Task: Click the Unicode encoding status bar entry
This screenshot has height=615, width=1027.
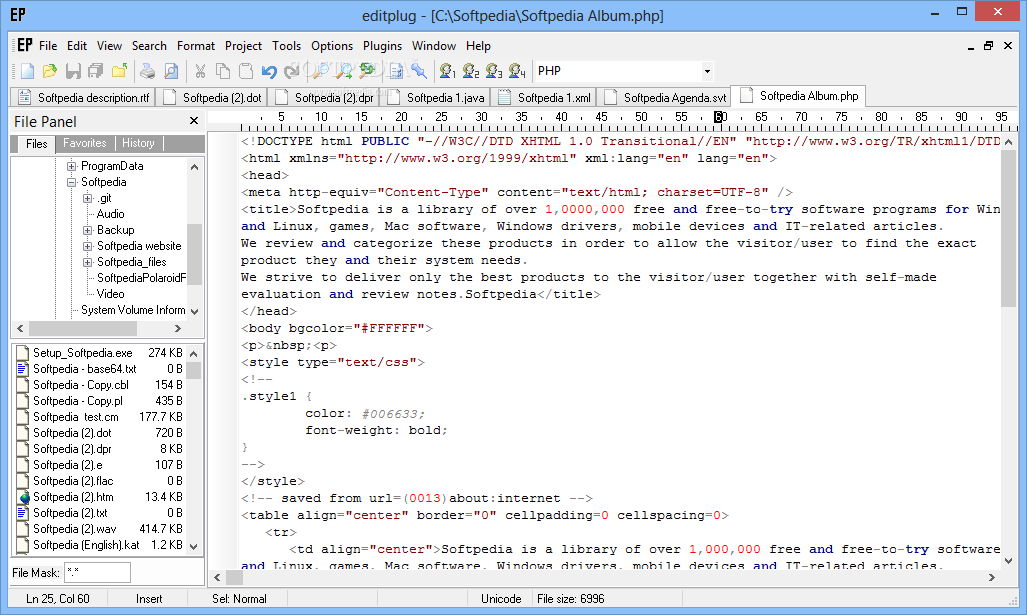Action: click(x=501, y=599)
